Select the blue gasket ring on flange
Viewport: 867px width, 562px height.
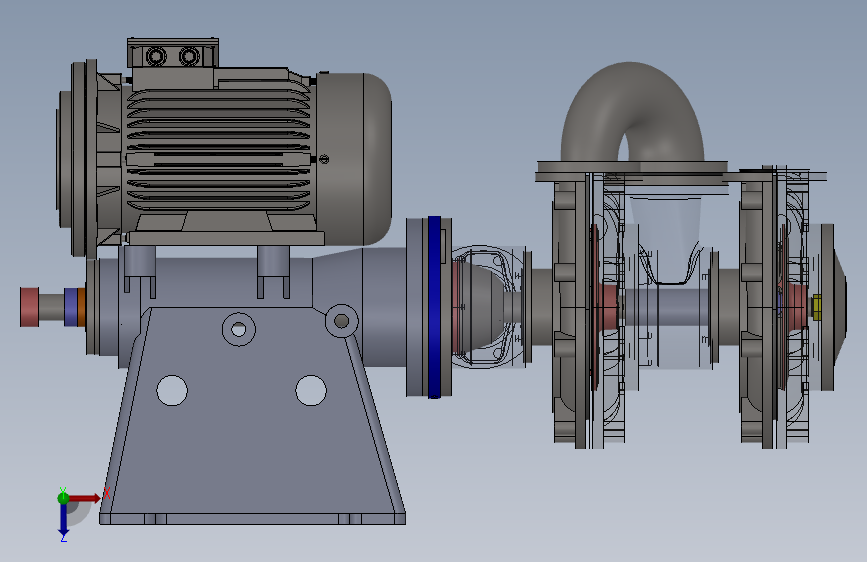tap(435, 307)
